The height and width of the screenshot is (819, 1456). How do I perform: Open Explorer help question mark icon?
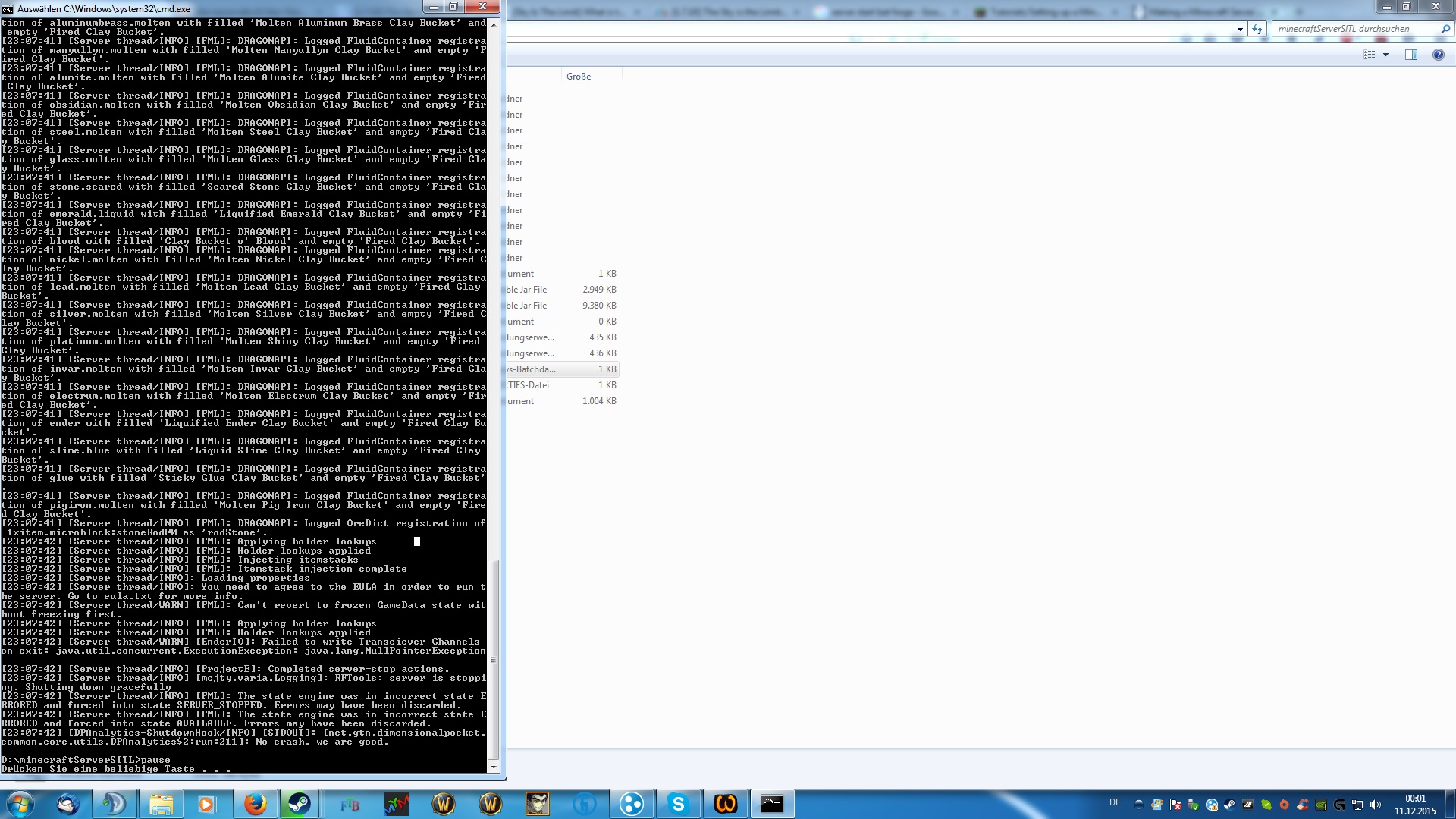click(1438, 55)
